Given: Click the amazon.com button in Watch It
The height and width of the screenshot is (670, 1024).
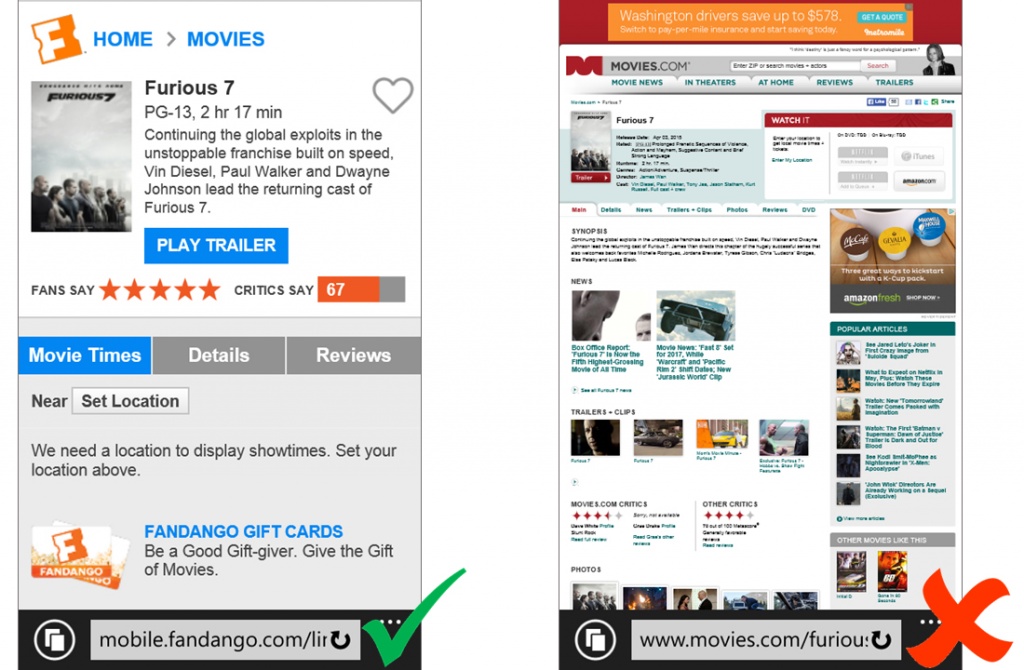Looking at the screenshot, I should (918, 181).
